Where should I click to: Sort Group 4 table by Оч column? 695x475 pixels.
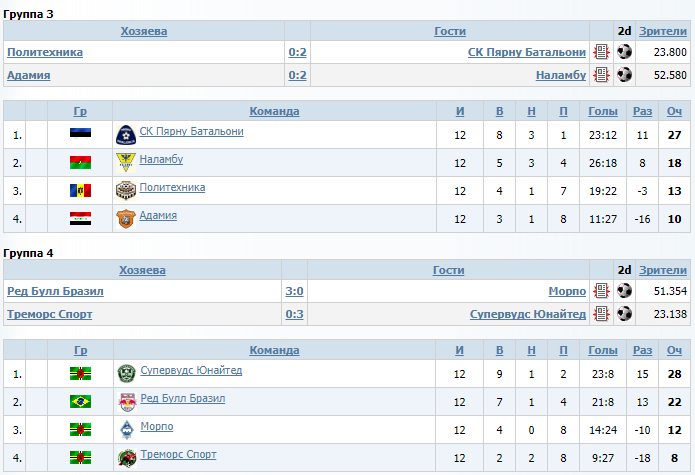(x=674, y=350)
